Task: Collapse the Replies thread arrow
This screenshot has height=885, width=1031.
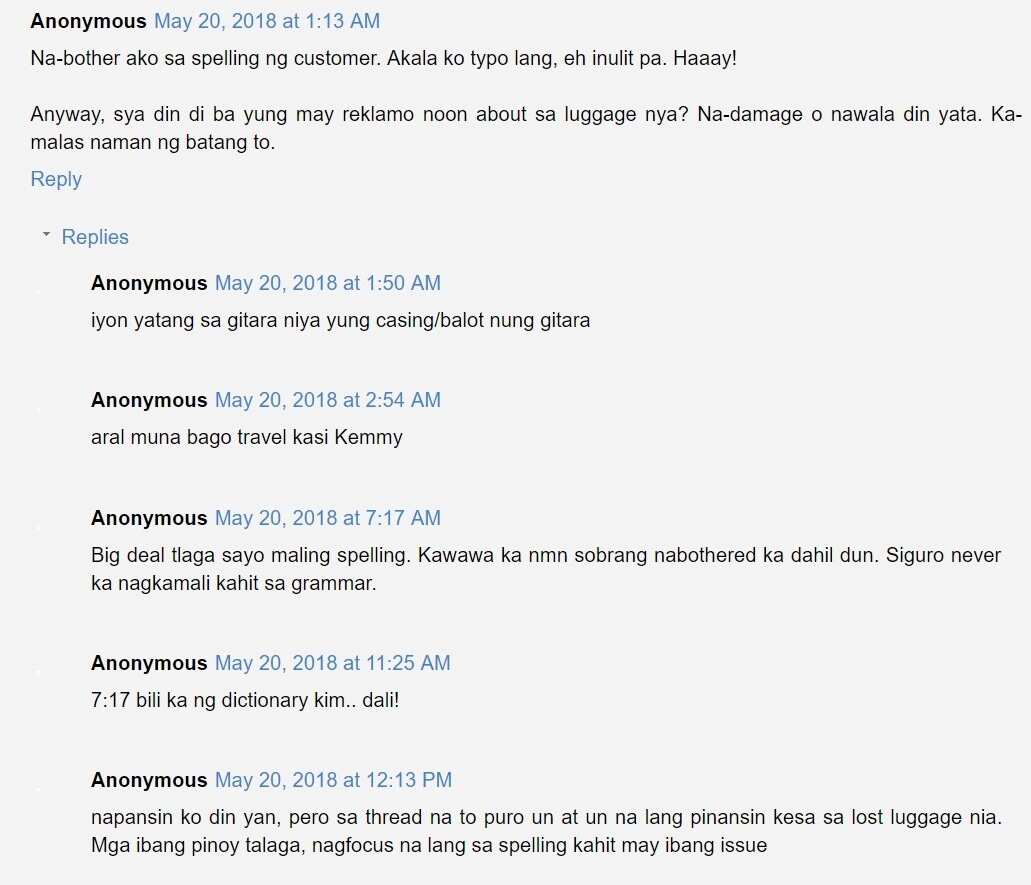Action: 46,235
